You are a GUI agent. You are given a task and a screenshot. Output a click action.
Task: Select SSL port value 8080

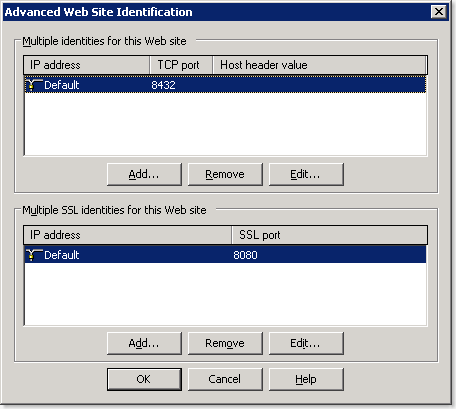point(245,255)
